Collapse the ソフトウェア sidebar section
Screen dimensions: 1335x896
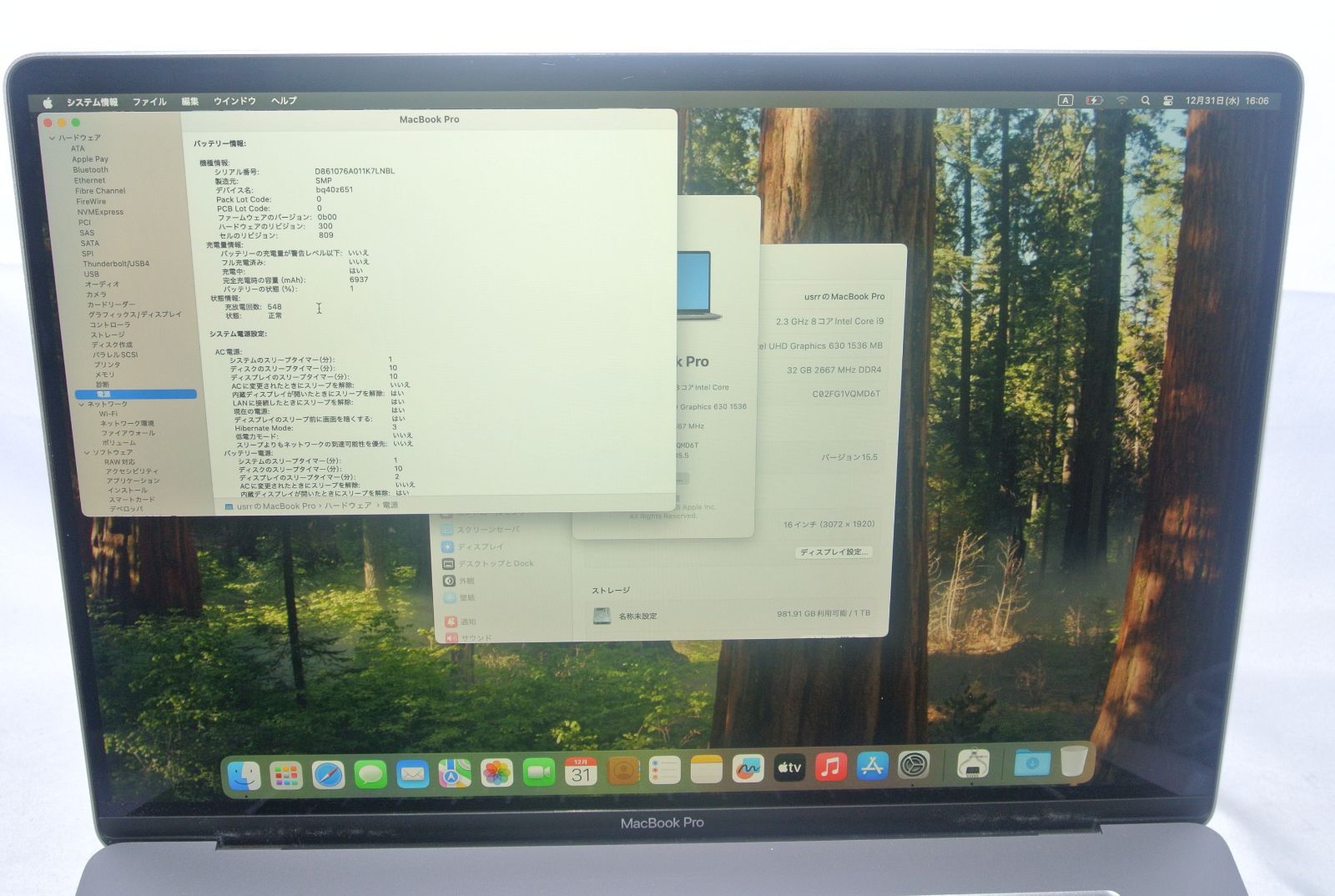click(87, 453)
